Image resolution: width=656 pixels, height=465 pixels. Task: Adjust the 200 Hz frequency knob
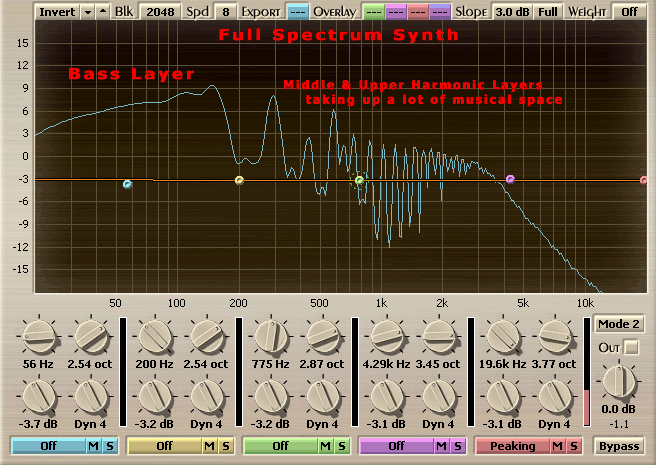click(155, 336)
